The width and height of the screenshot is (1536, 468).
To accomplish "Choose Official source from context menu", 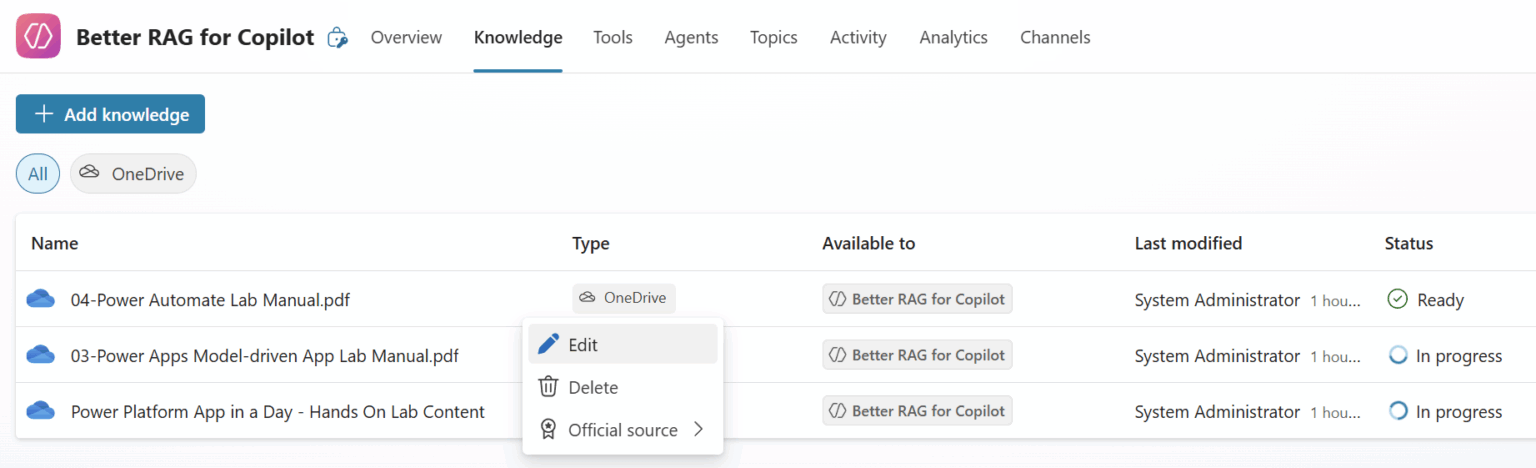I will click(x=622, y=430).
